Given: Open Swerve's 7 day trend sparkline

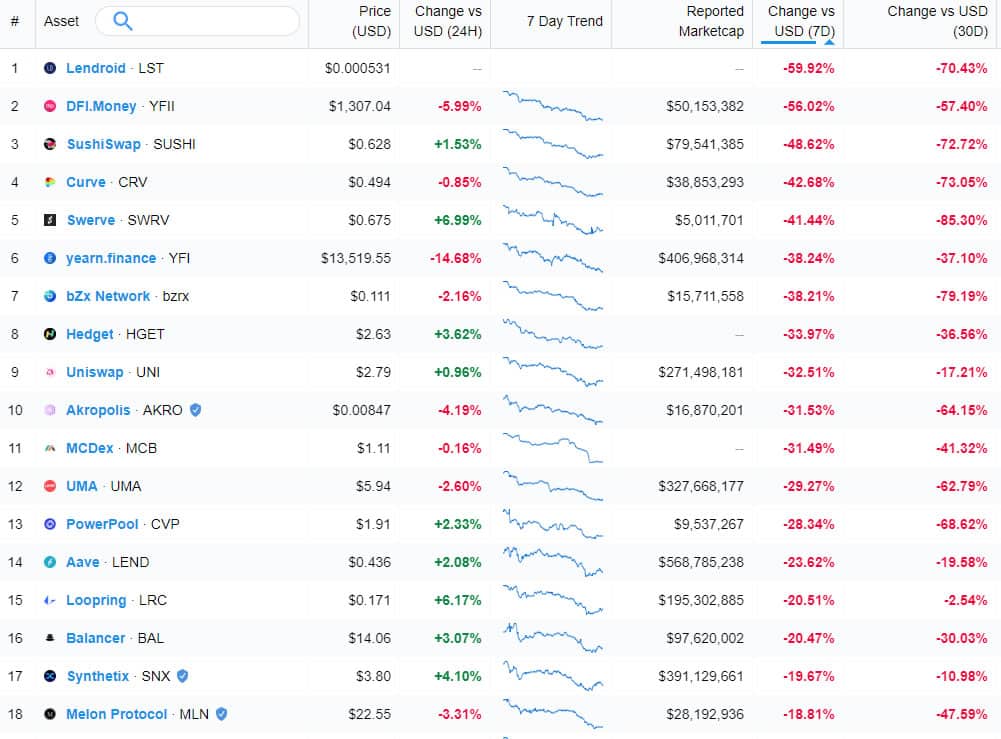Looking at the screenshot, I should (553, 220).
